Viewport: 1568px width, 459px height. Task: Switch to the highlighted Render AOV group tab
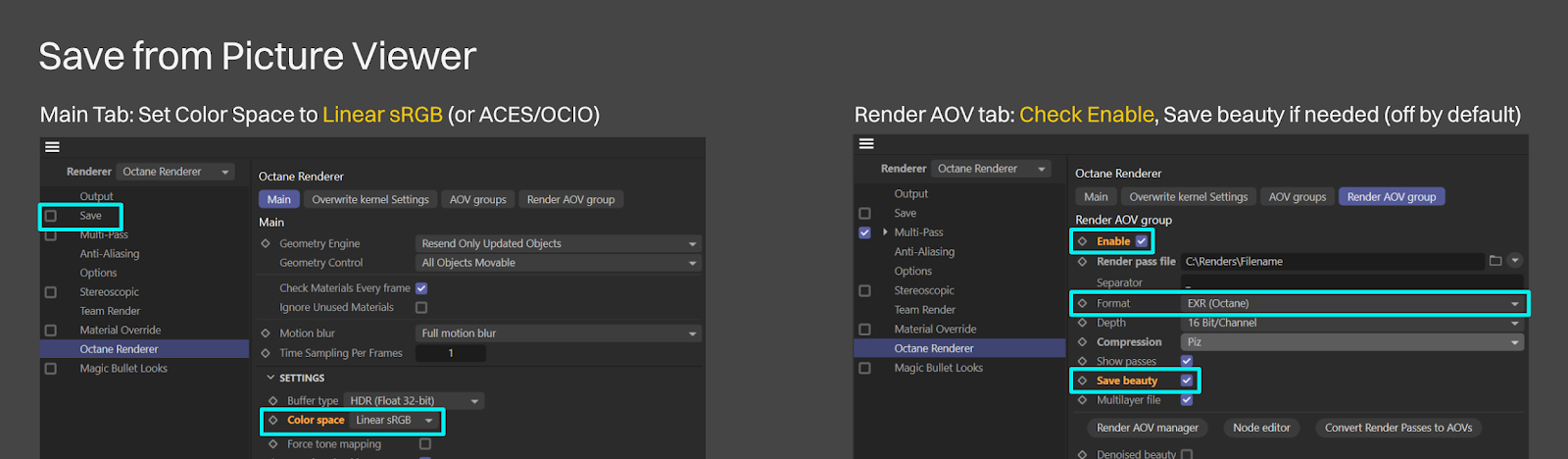click(1391, 197)
